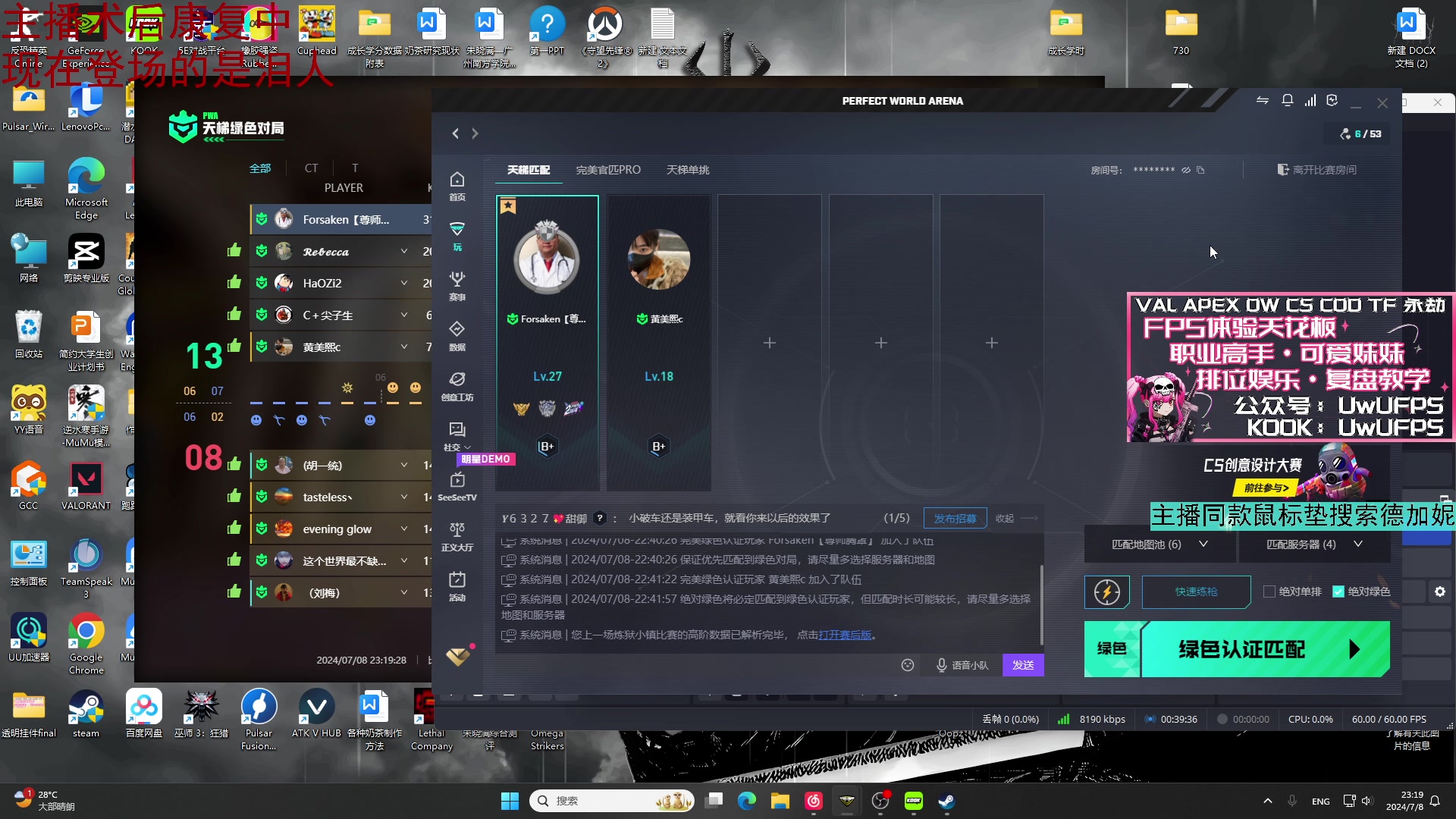The image size is (1456, 819).
Task: Open the 赛事 tournaments trophy icon
Action: point(457,286)
